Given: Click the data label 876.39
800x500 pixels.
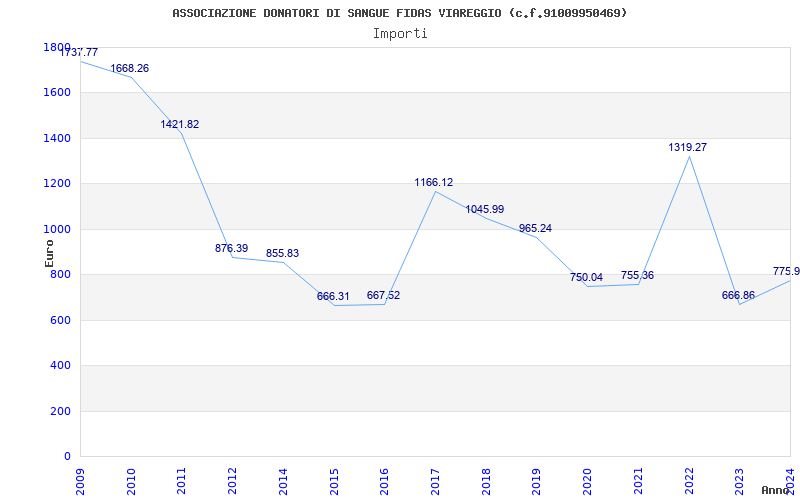Looking at the screenshot, I should click(232, 248).
